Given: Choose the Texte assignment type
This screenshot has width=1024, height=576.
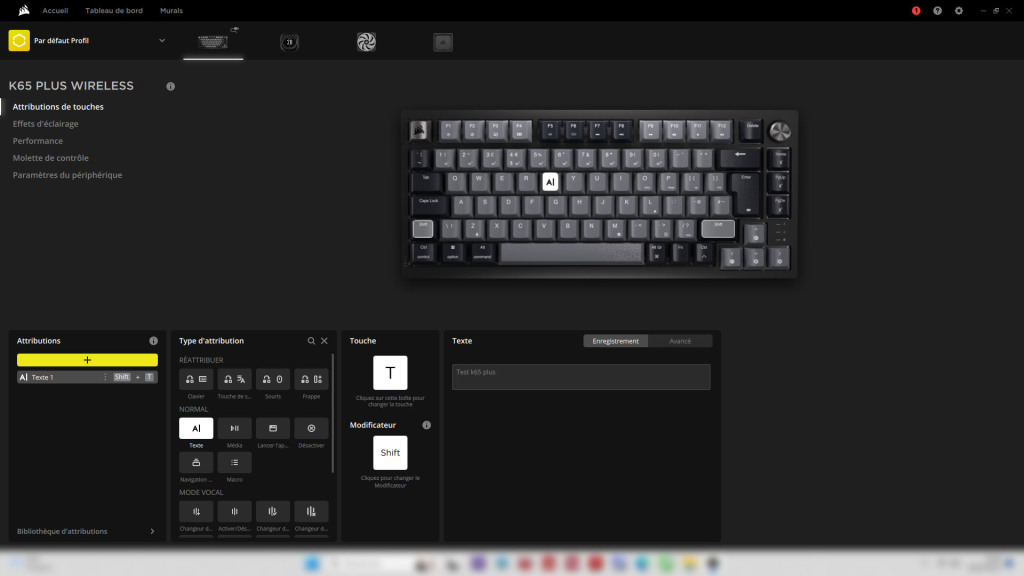Looking at the screenshot, I should click(x=196, y=428).
